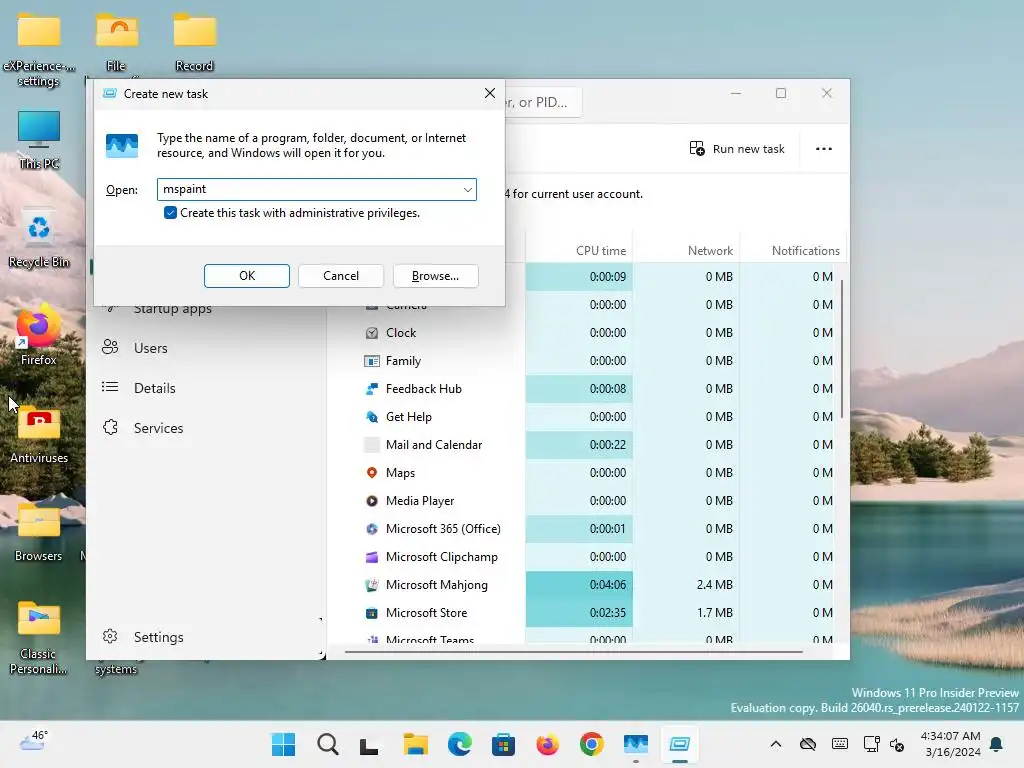Click the Feedback Hub app icon
Viewport: 1024px width, 768px height.
click(372, 389)
